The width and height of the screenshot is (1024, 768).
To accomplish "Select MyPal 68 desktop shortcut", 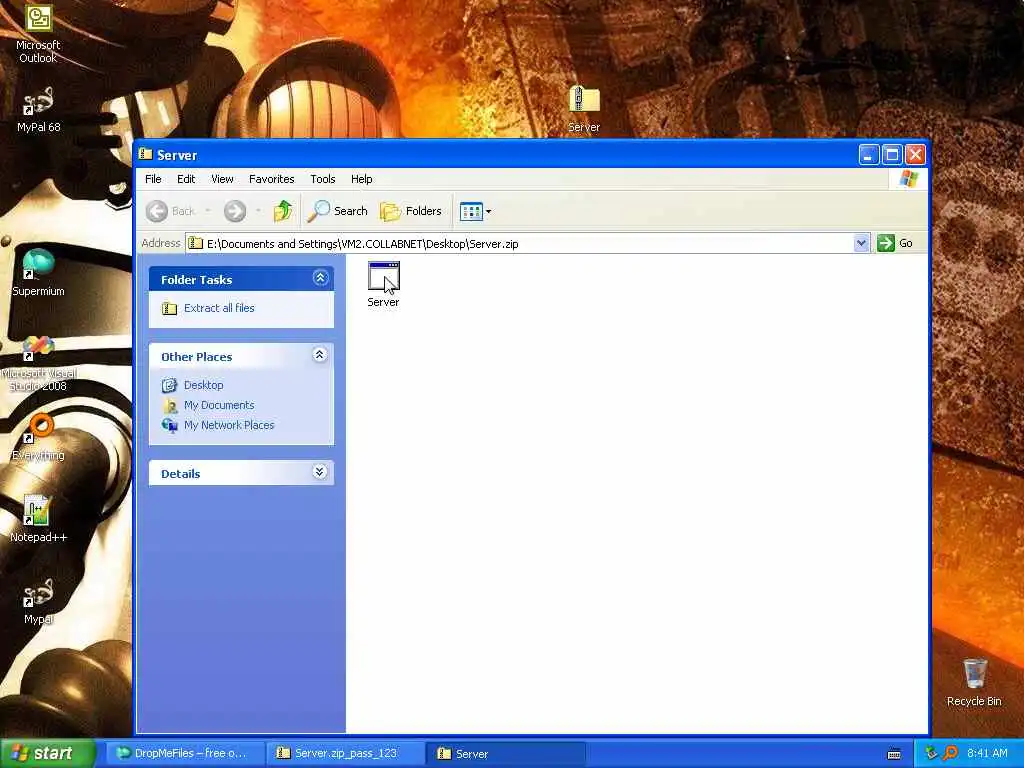I will tap(38, 110).
